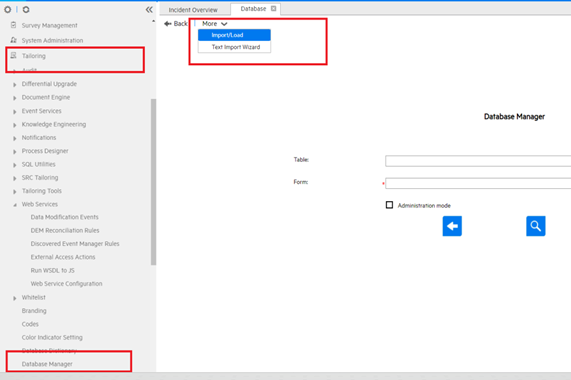The width and height of the screenshot is (571, 380).
Task: Open Branding in the Tailoring menu
Action: [x=34, y=310]
